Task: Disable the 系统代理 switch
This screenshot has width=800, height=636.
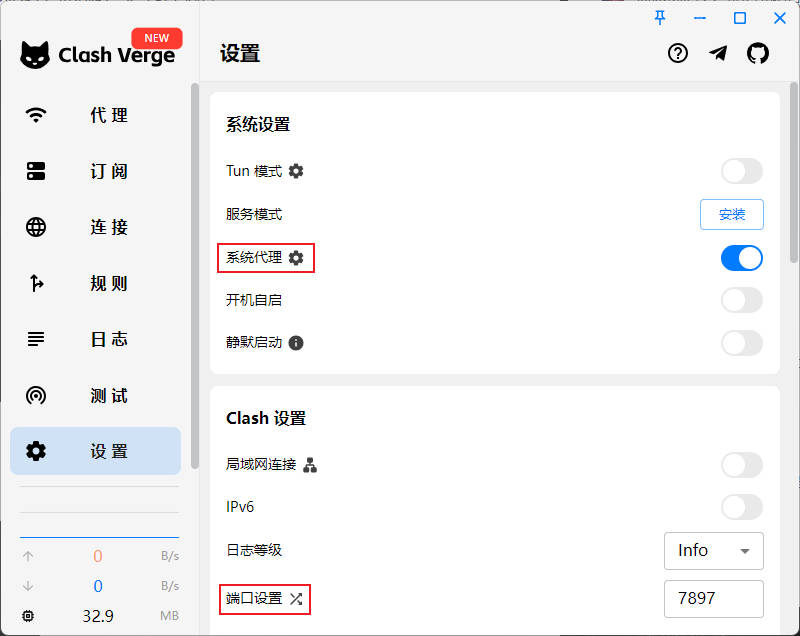Action: [742, 258]
